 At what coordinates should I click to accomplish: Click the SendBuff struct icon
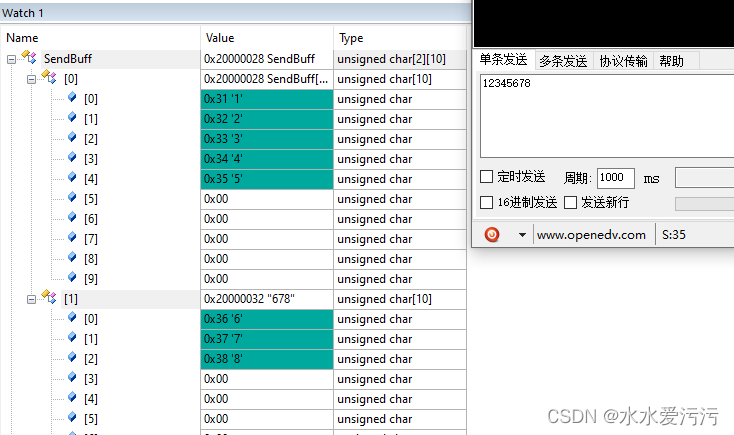click(x=29, y=58)
